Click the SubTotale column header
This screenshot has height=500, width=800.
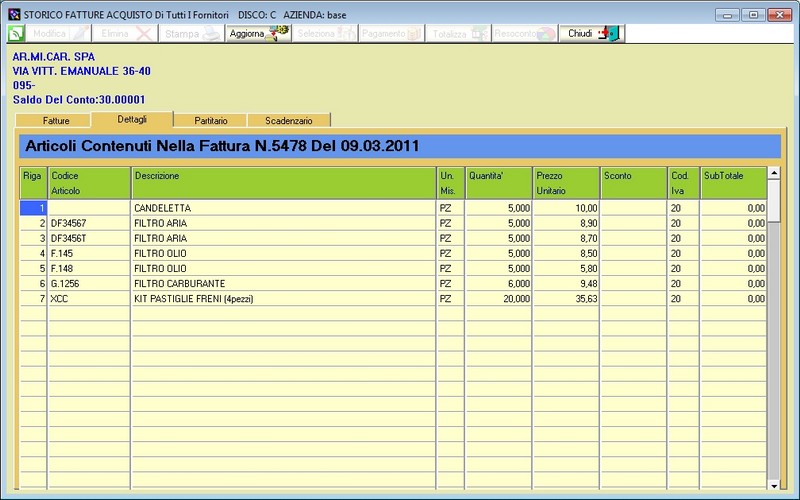tap(734, 183)
